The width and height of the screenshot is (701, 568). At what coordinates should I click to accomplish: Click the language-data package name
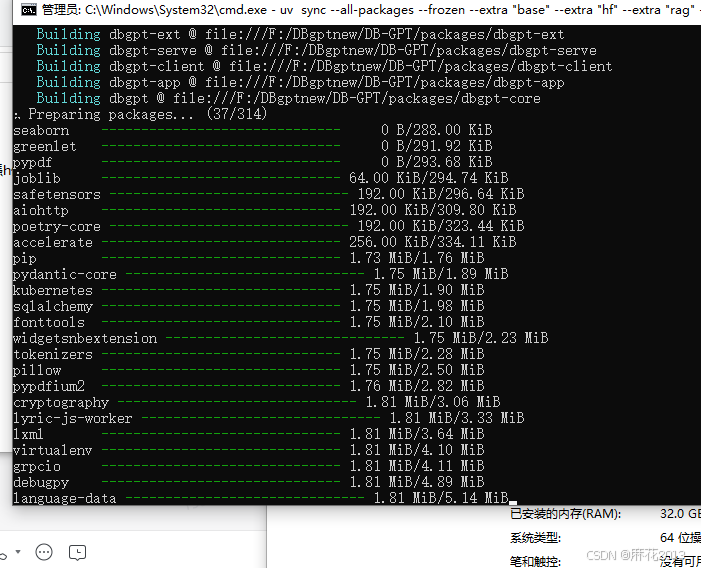tap(65, 498)
